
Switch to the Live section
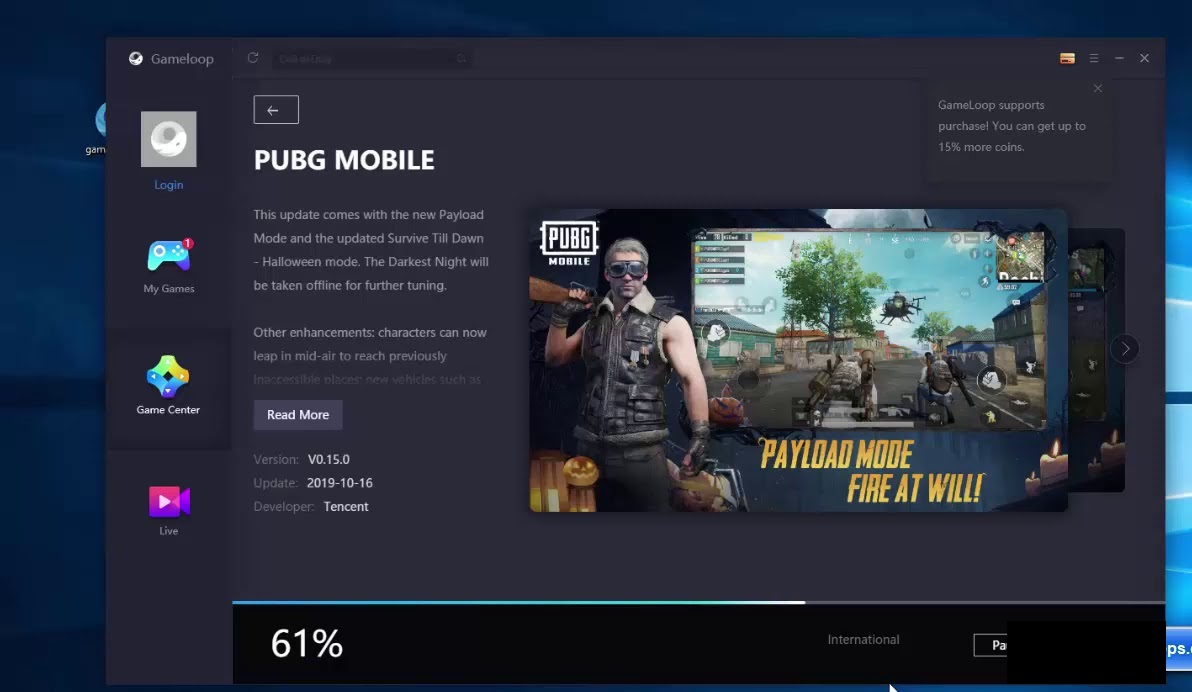[x=169, y=510]
